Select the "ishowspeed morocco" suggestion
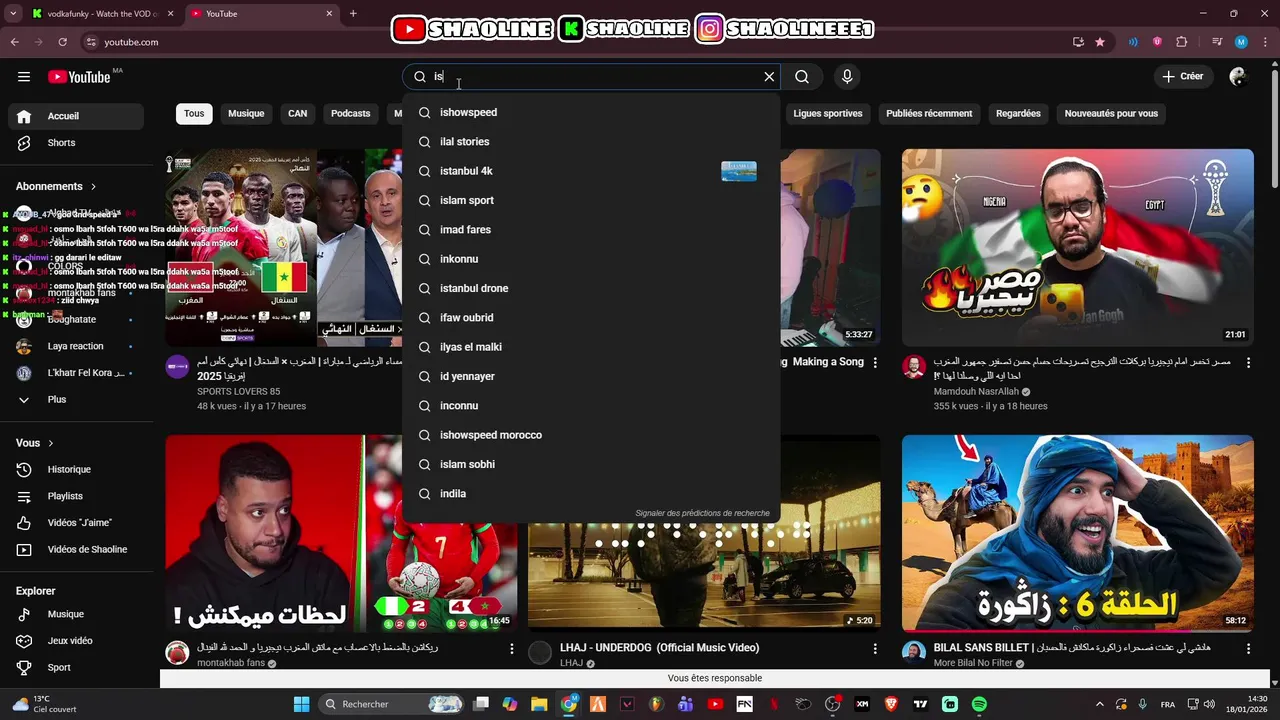 pyautogui.click(x=591, y=435)
